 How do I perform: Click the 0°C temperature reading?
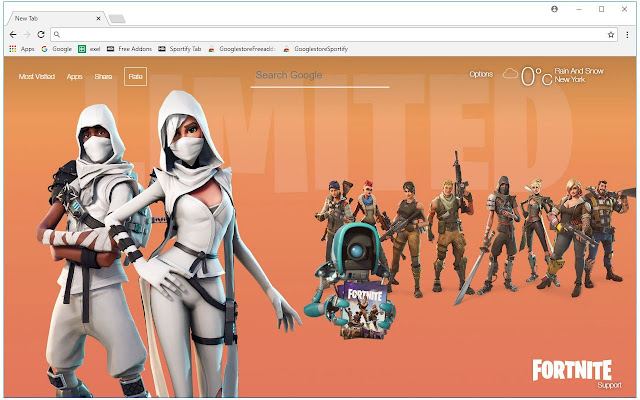pos(536,76)
